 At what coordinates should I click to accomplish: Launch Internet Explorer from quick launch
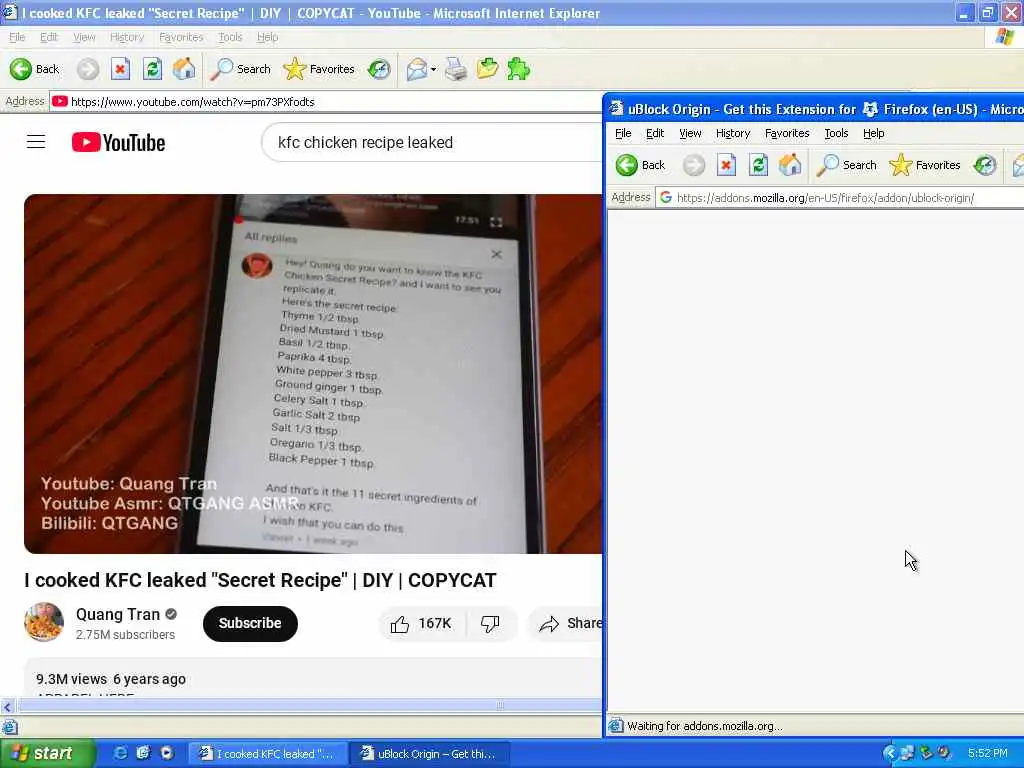pyautogui.click(x=121, y=753)
